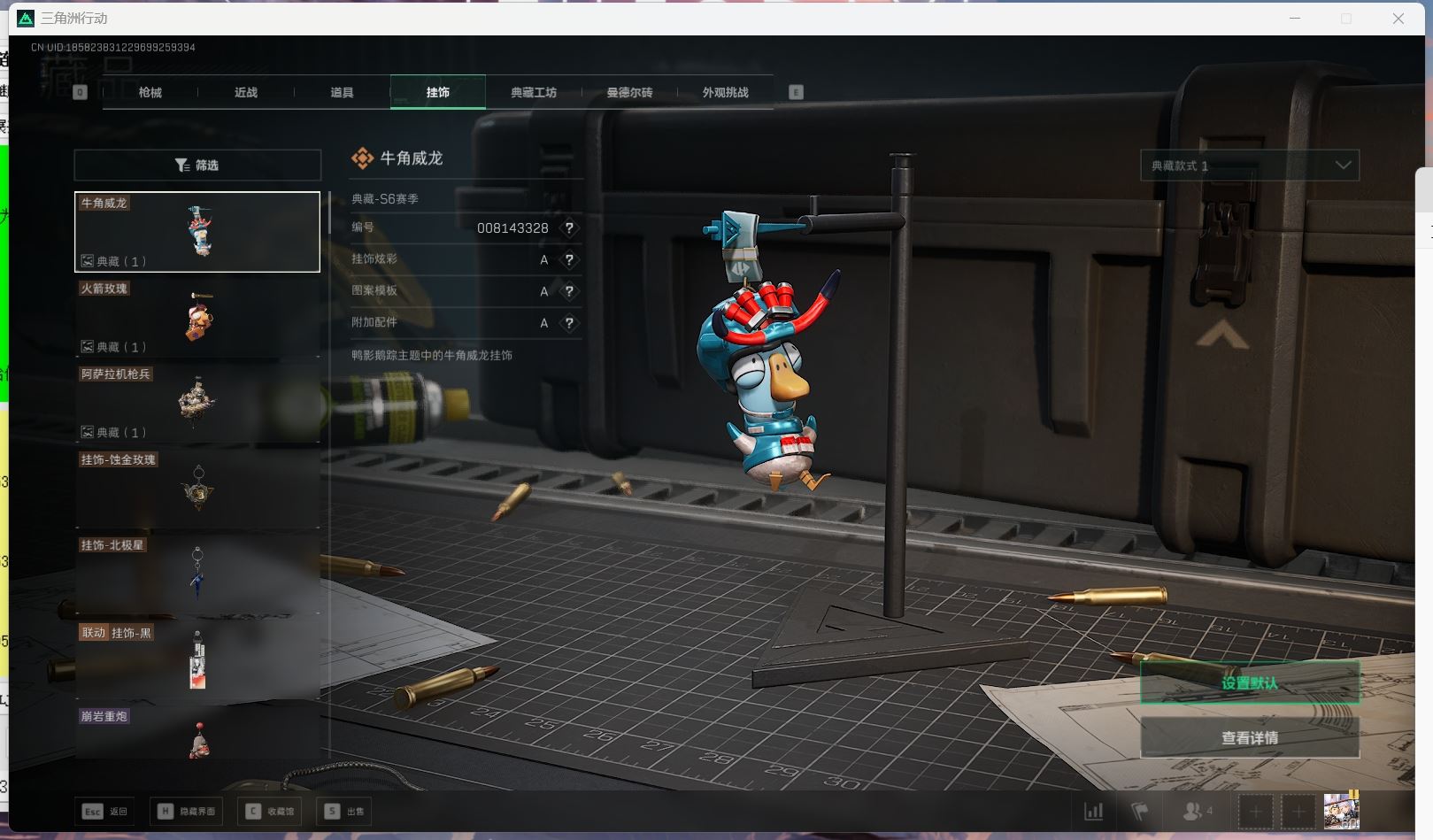Toggle 隐藏界面 hide interface button
1433x840 pixels.
pos(187,811)
